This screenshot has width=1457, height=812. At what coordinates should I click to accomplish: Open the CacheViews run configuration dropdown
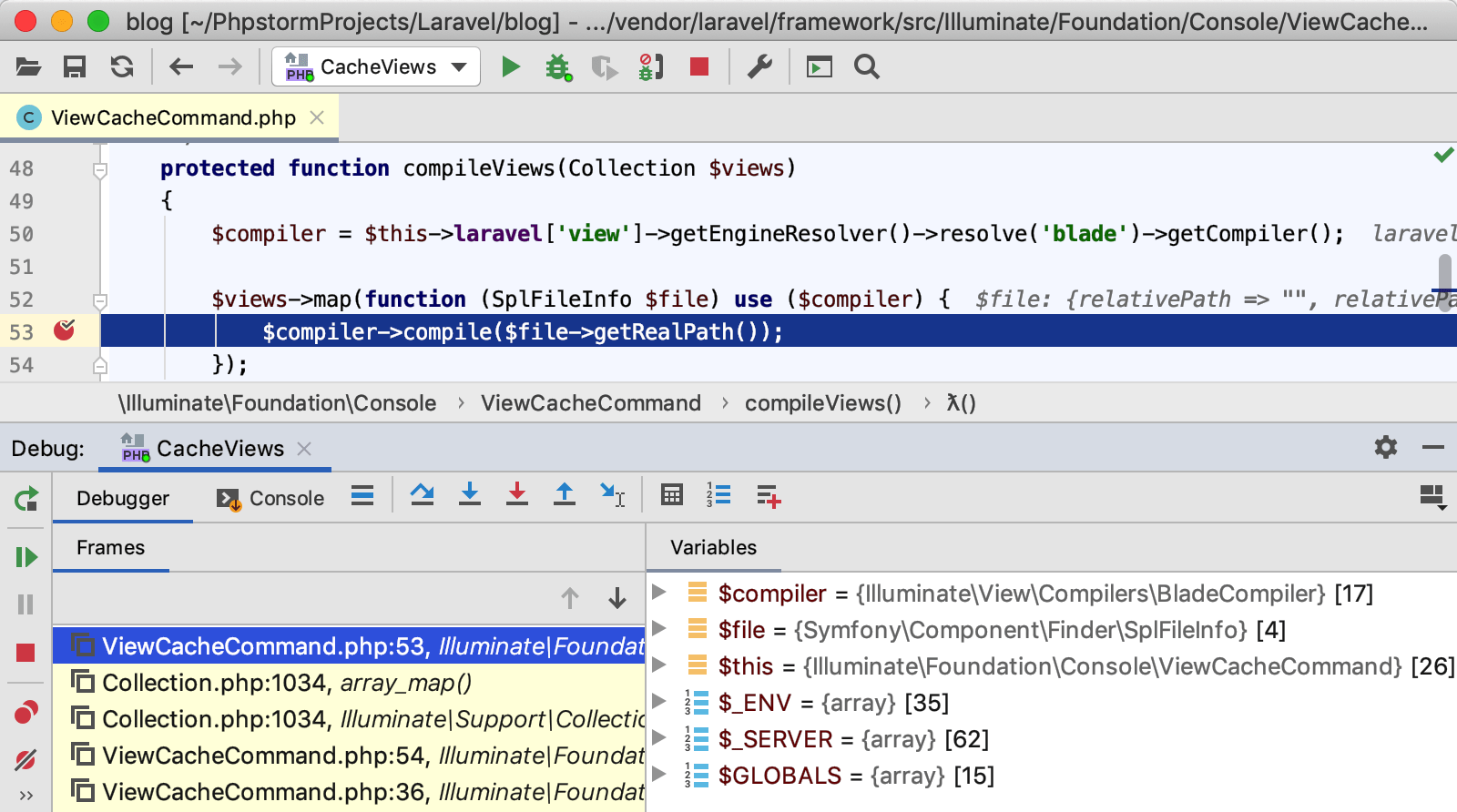pyautogui.click(x=376, y=66)
